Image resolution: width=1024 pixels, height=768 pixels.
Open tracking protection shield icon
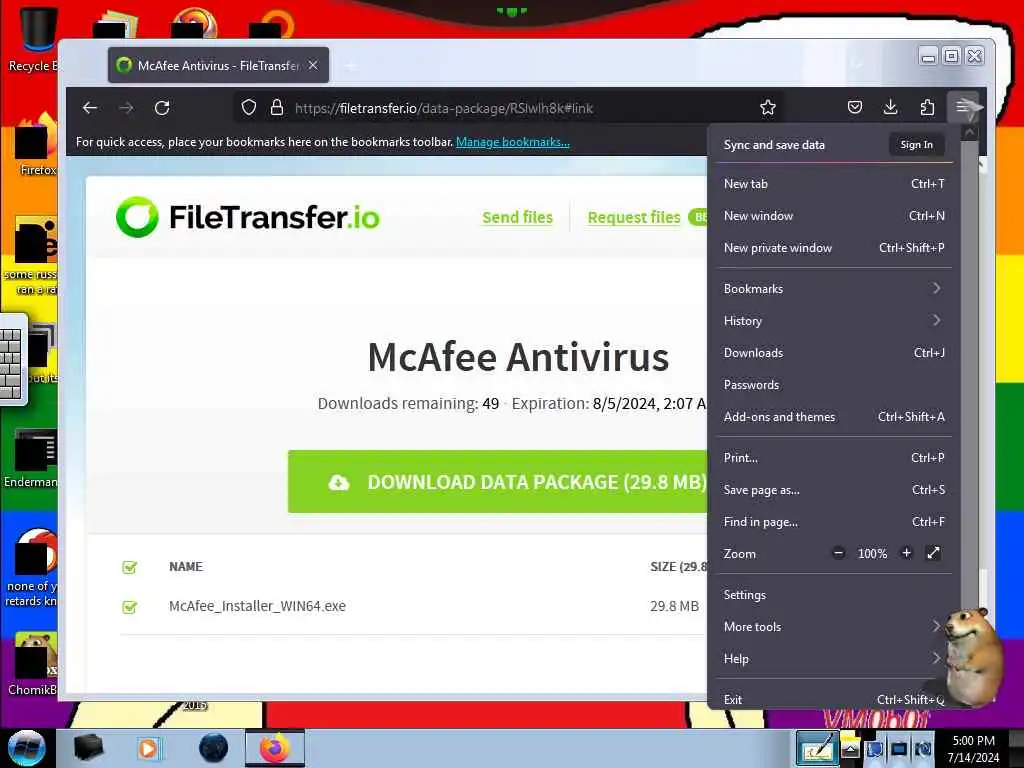pos(249,108)
